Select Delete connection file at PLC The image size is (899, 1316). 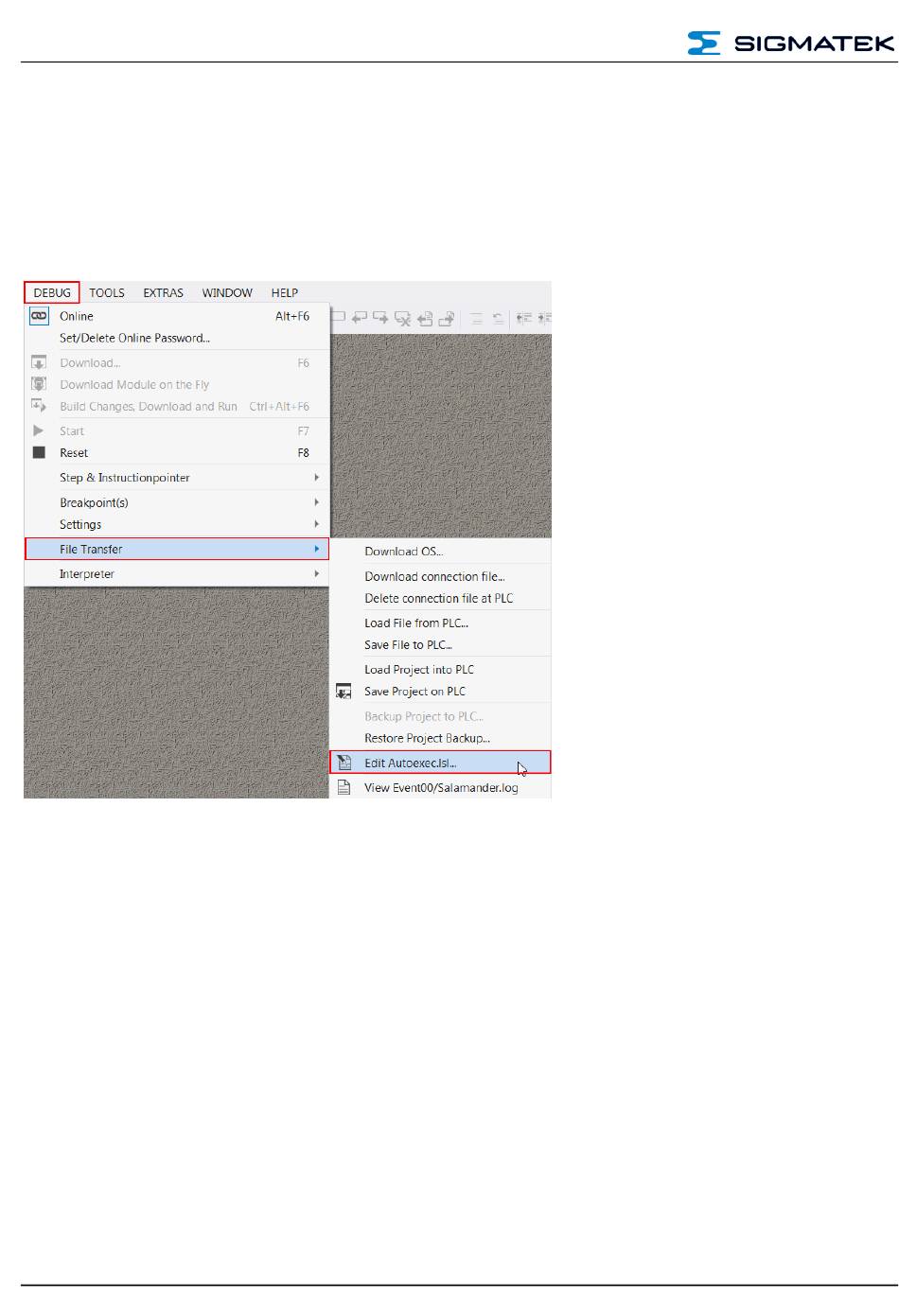pos(440,598)
